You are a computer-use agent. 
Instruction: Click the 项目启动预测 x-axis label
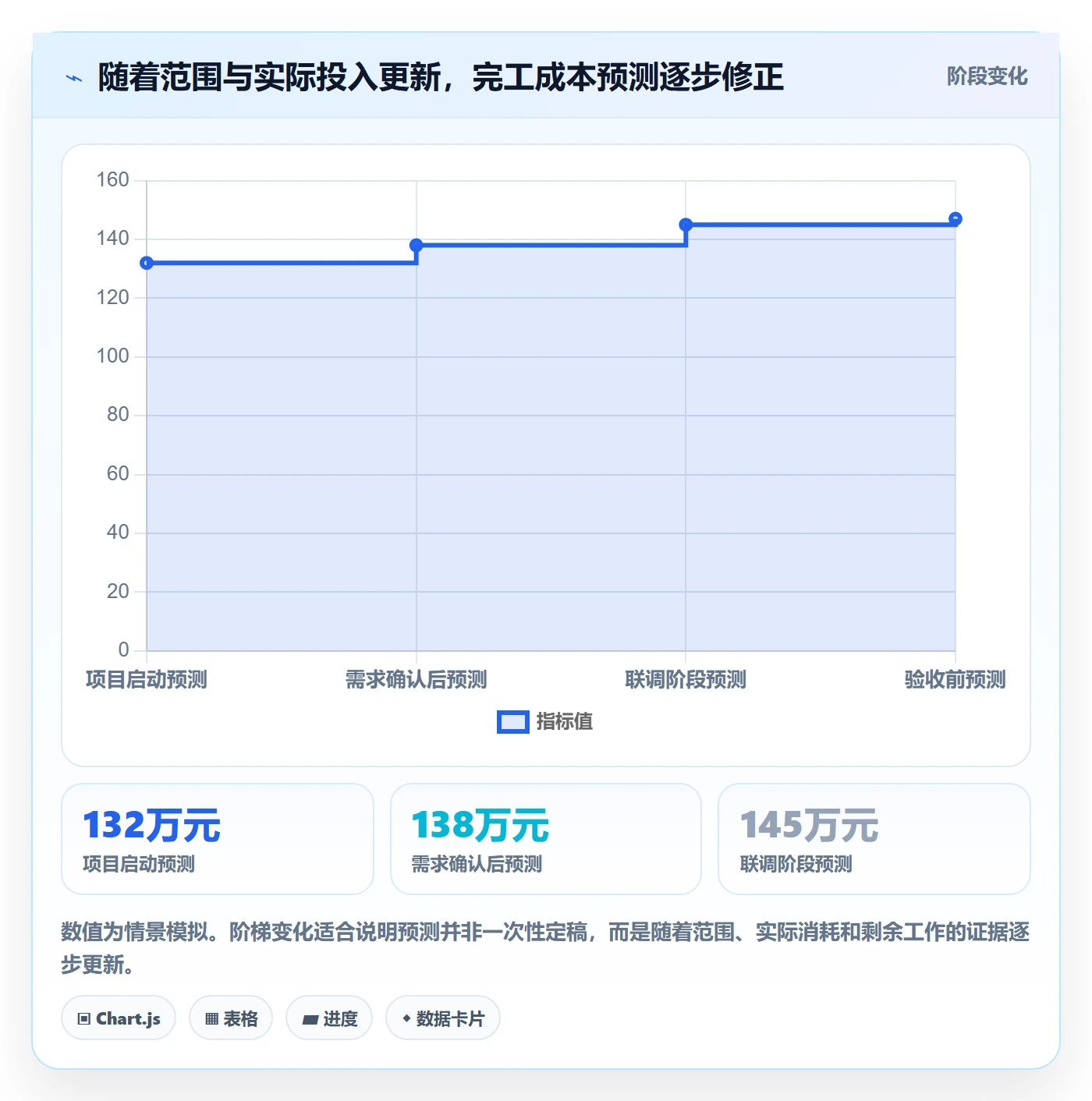coord(147,680)
